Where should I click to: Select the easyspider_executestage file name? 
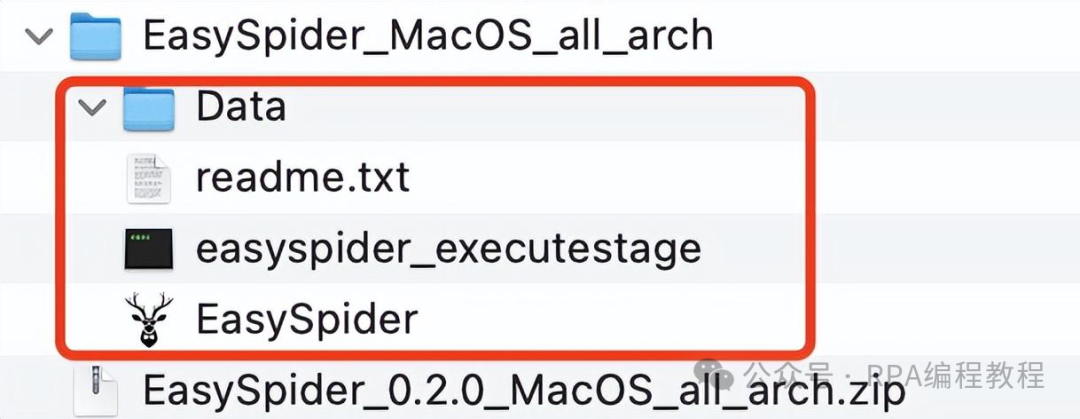coord(449,249)
